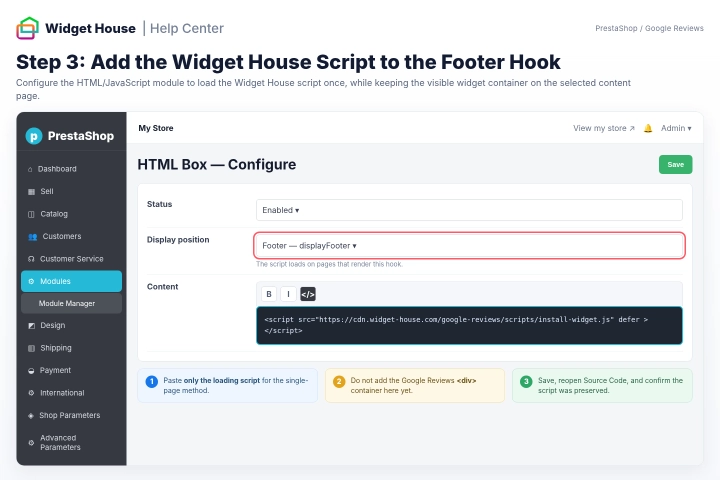Click the PrestaShop logo icon
The image size is (720, 480).
(34, 136)
